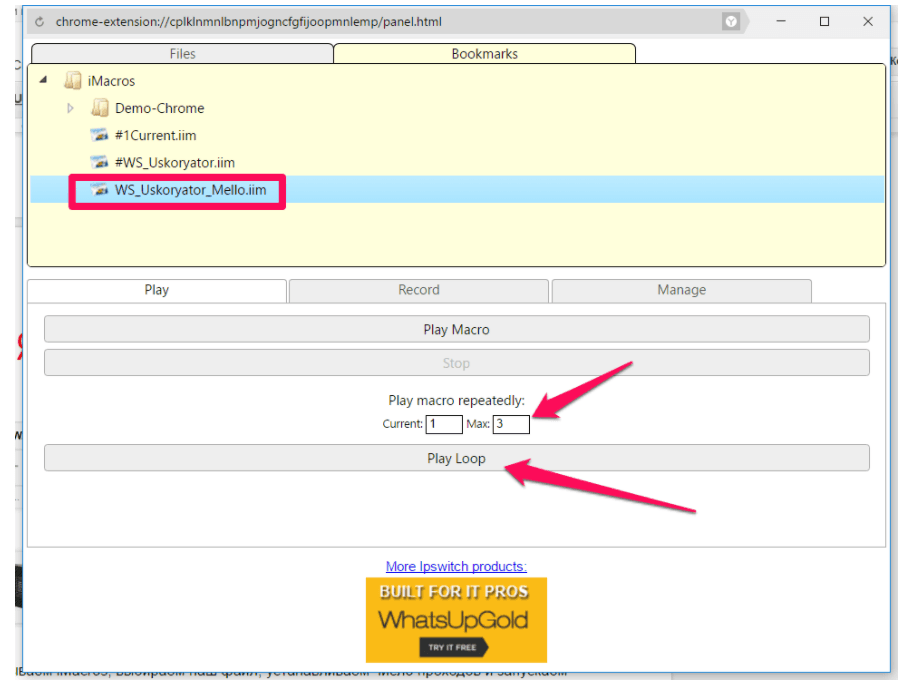The height and width of the screenshot is (690, 910).
Task: Open the Manage tab
Action: (681, 290)
